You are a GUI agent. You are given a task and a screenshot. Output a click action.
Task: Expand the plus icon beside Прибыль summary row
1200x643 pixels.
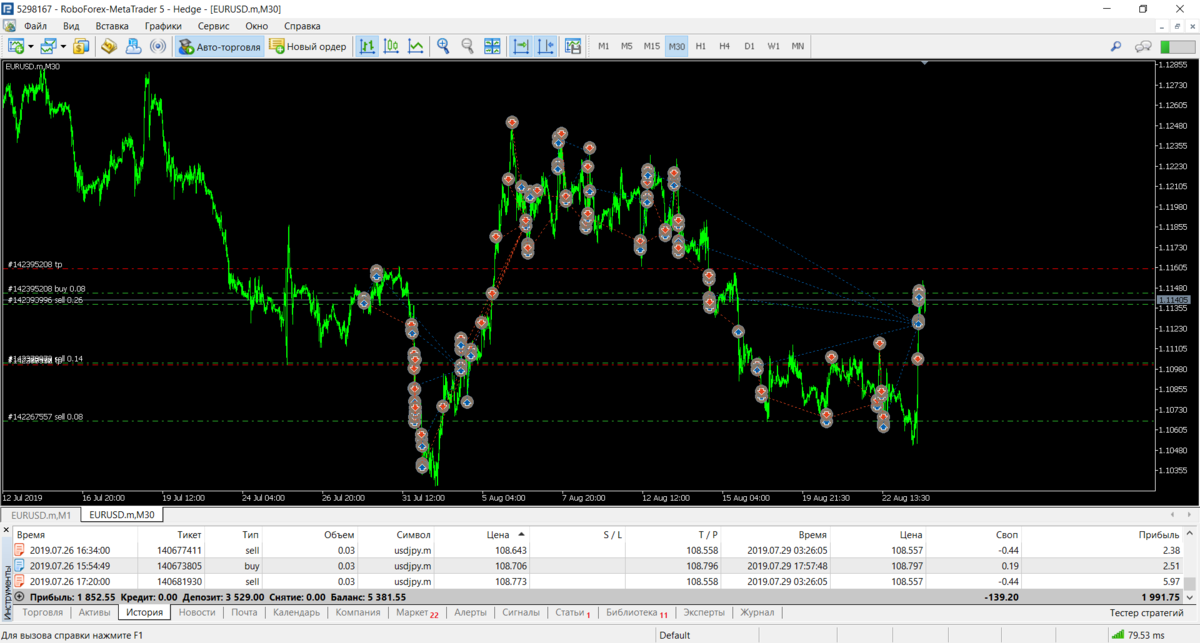(19, 597)
